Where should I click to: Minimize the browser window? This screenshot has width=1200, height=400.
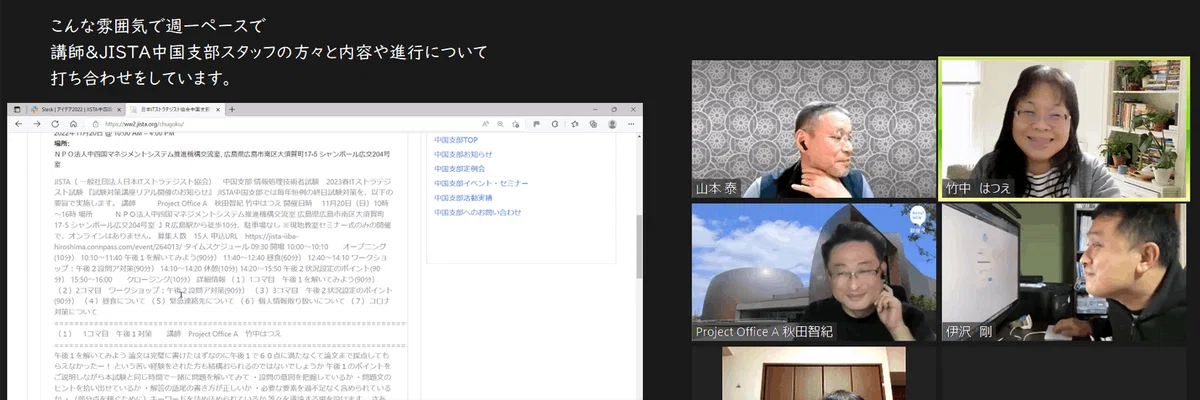[x=595, y=109]
